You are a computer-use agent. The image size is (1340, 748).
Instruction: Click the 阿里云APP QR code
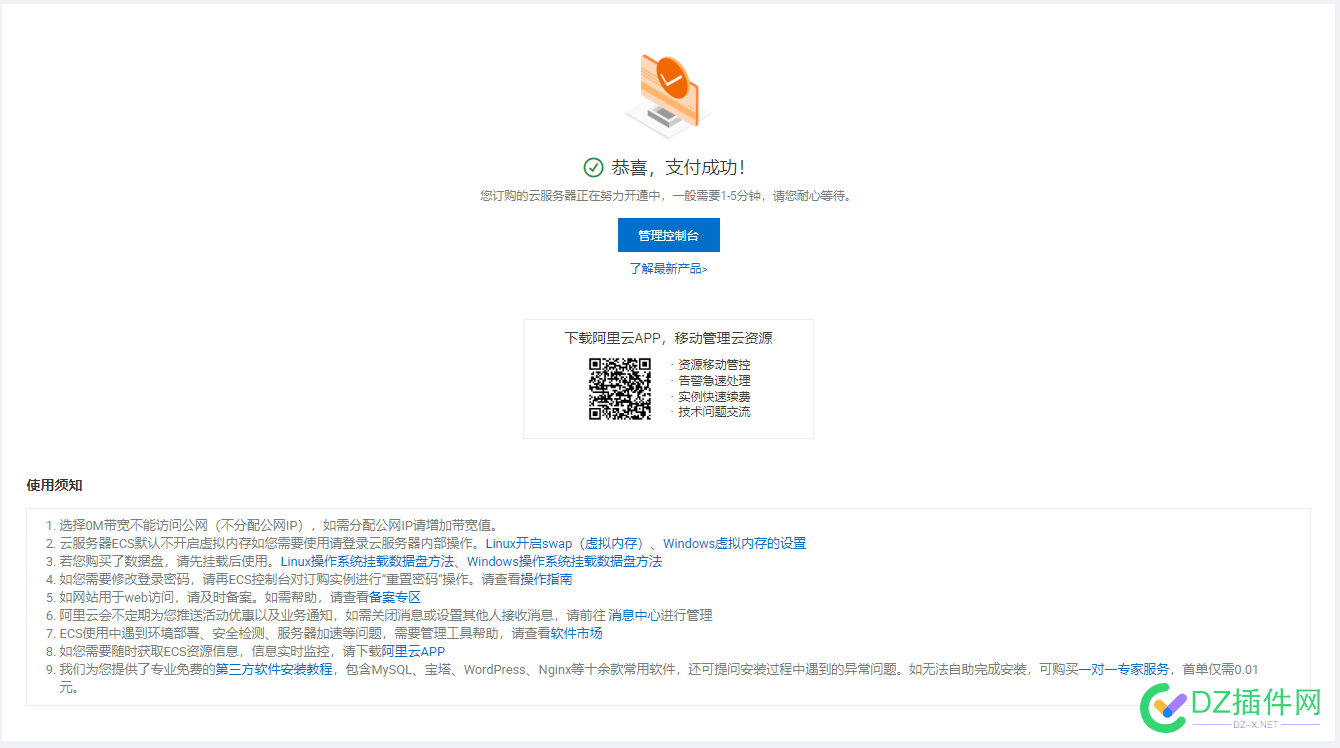[x=620, y=389]
